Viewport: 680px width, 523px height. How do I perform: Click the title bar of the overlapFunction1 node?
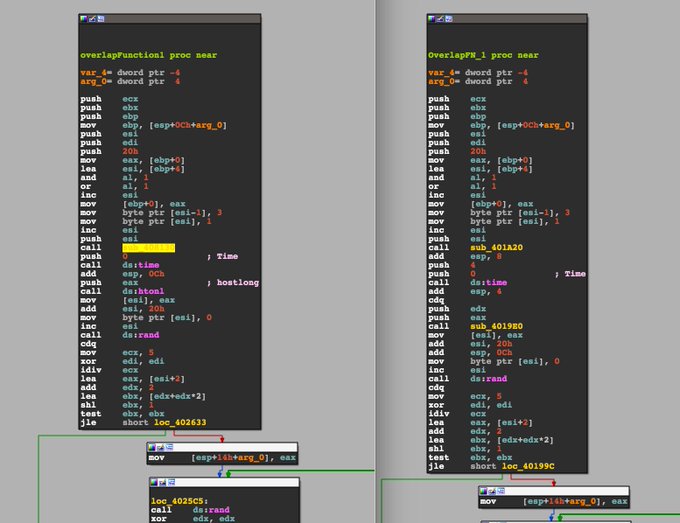coord(170,19)
